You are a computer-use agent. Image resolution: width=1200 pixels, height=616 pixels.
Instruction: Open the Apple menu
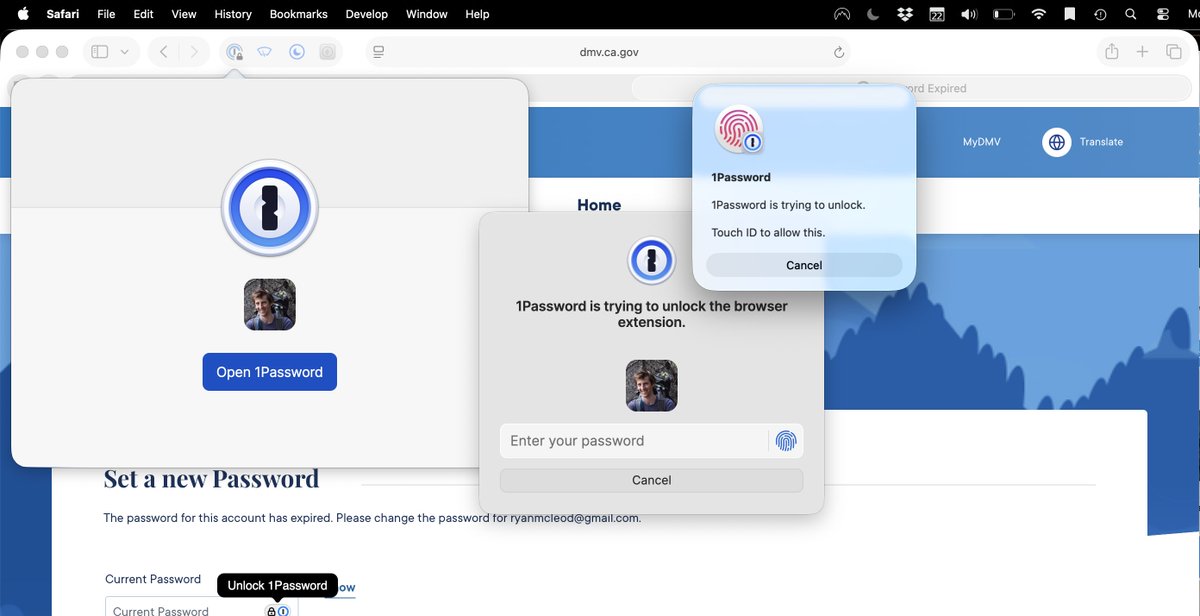(x=23, y=14)
